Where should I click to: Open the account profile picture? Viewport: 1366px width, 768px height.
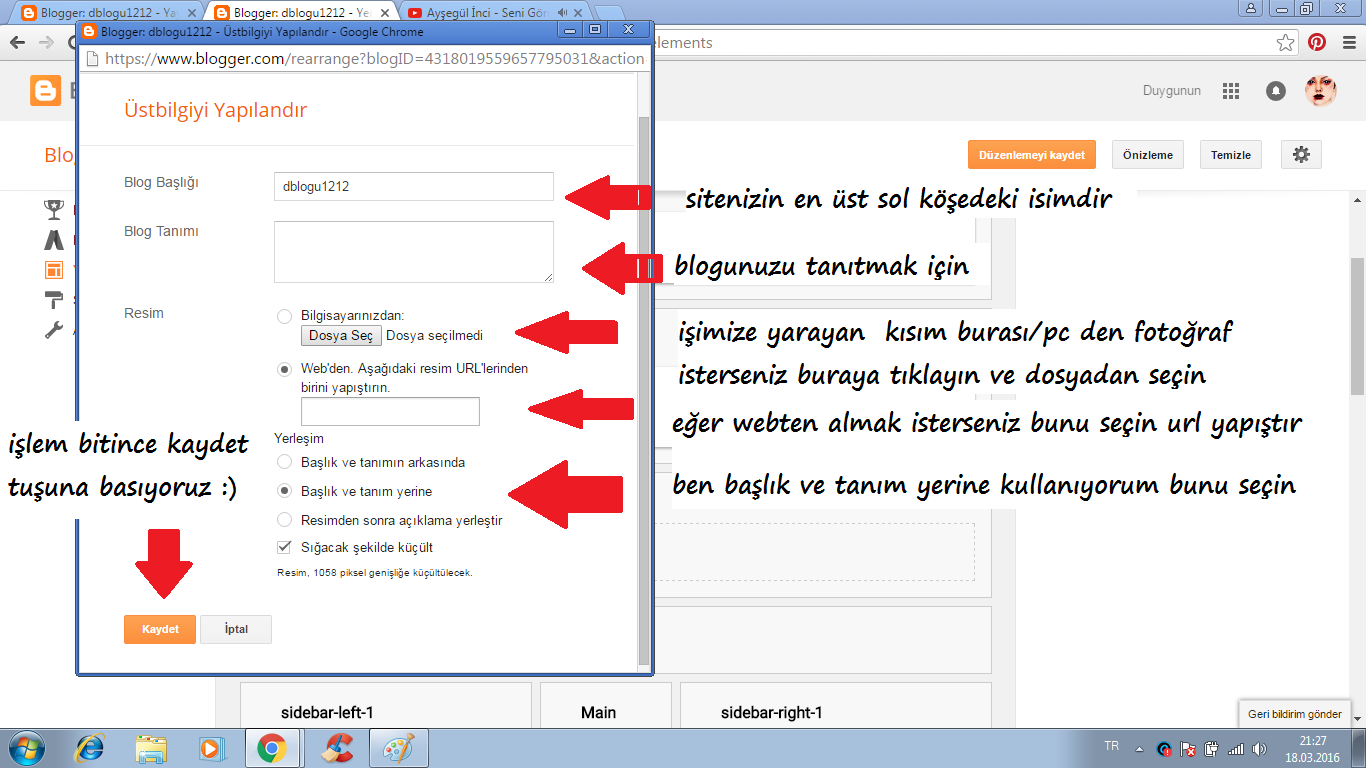coord(1321,91)
